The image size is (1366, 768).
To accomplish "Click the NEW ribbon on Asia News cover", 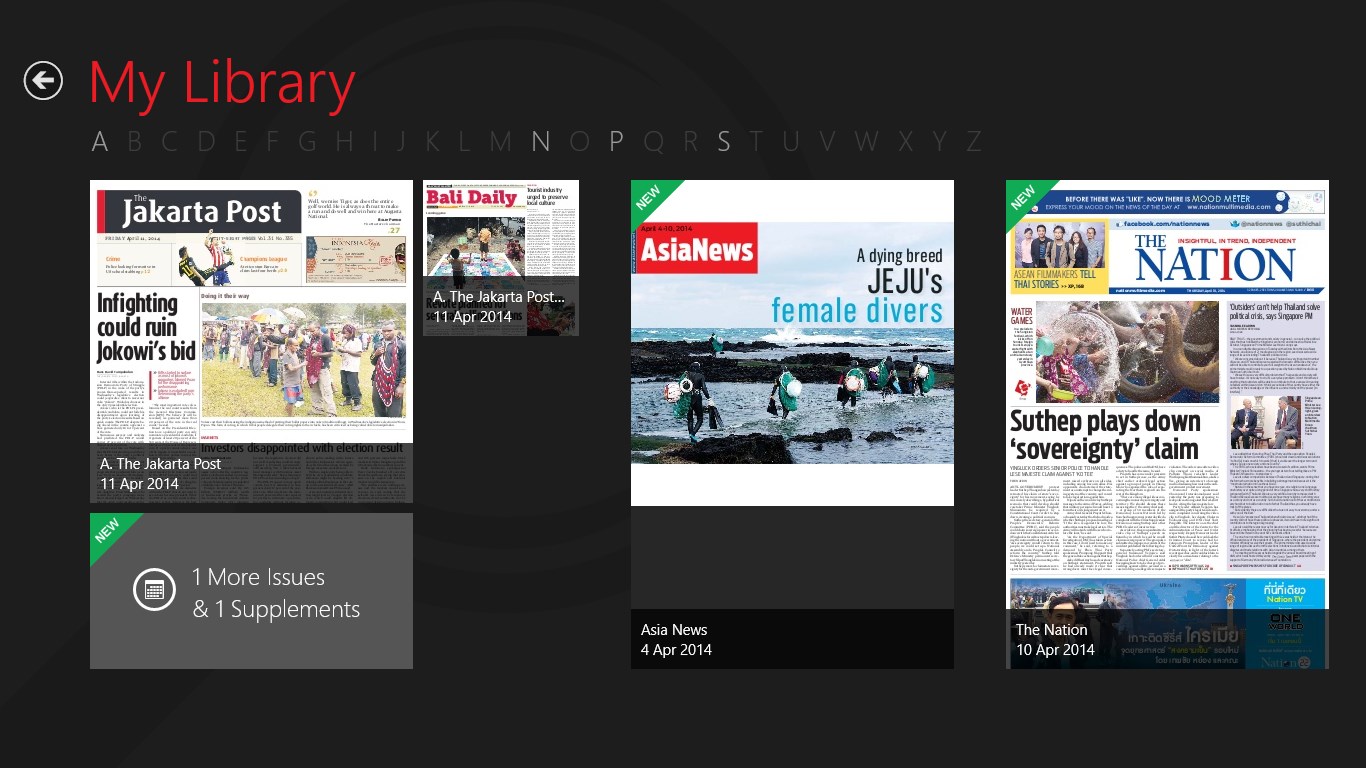I will [648, 197].
